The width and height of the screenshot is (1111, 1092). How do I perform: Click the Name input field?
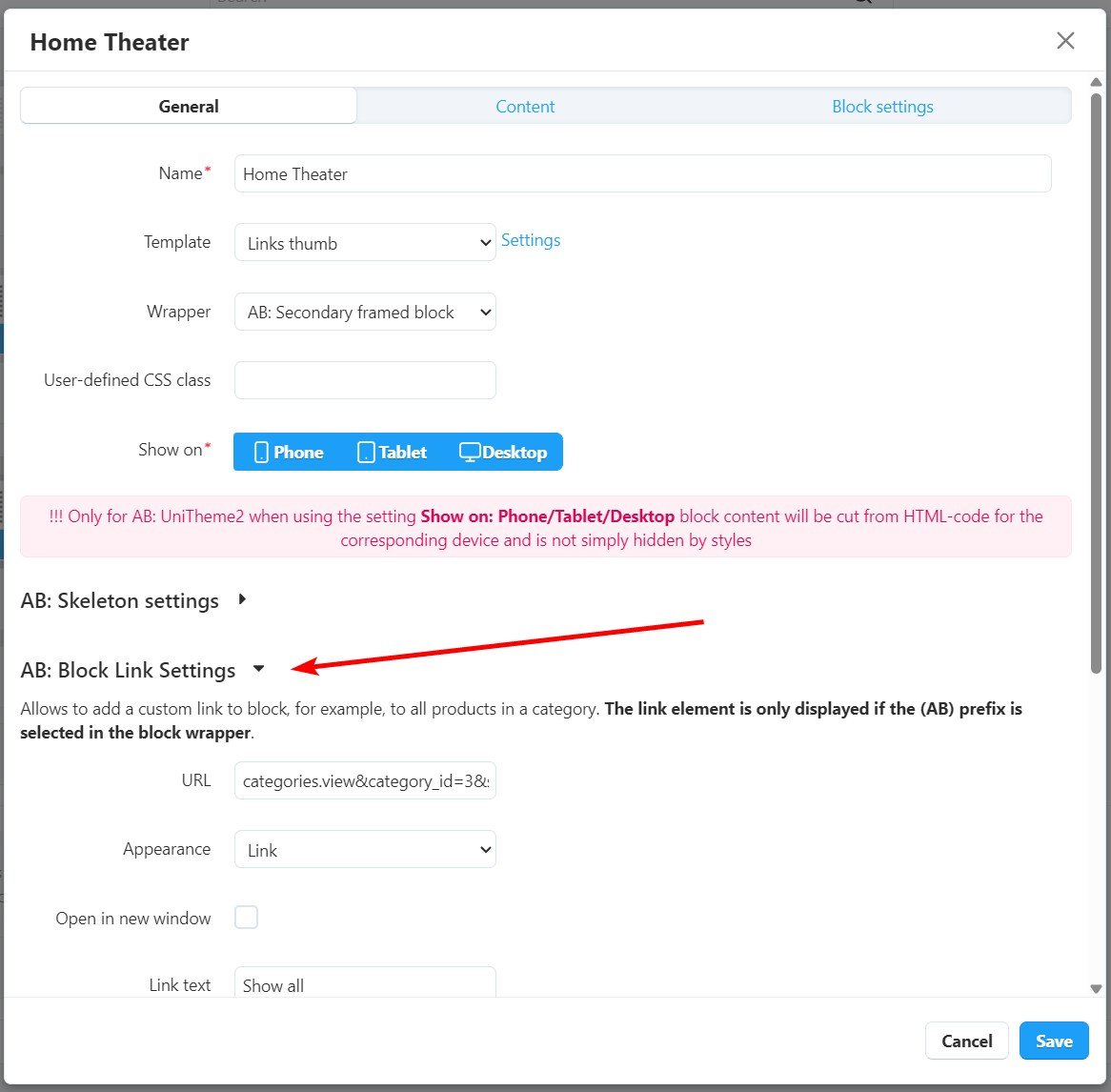click(x=642, y=174)
